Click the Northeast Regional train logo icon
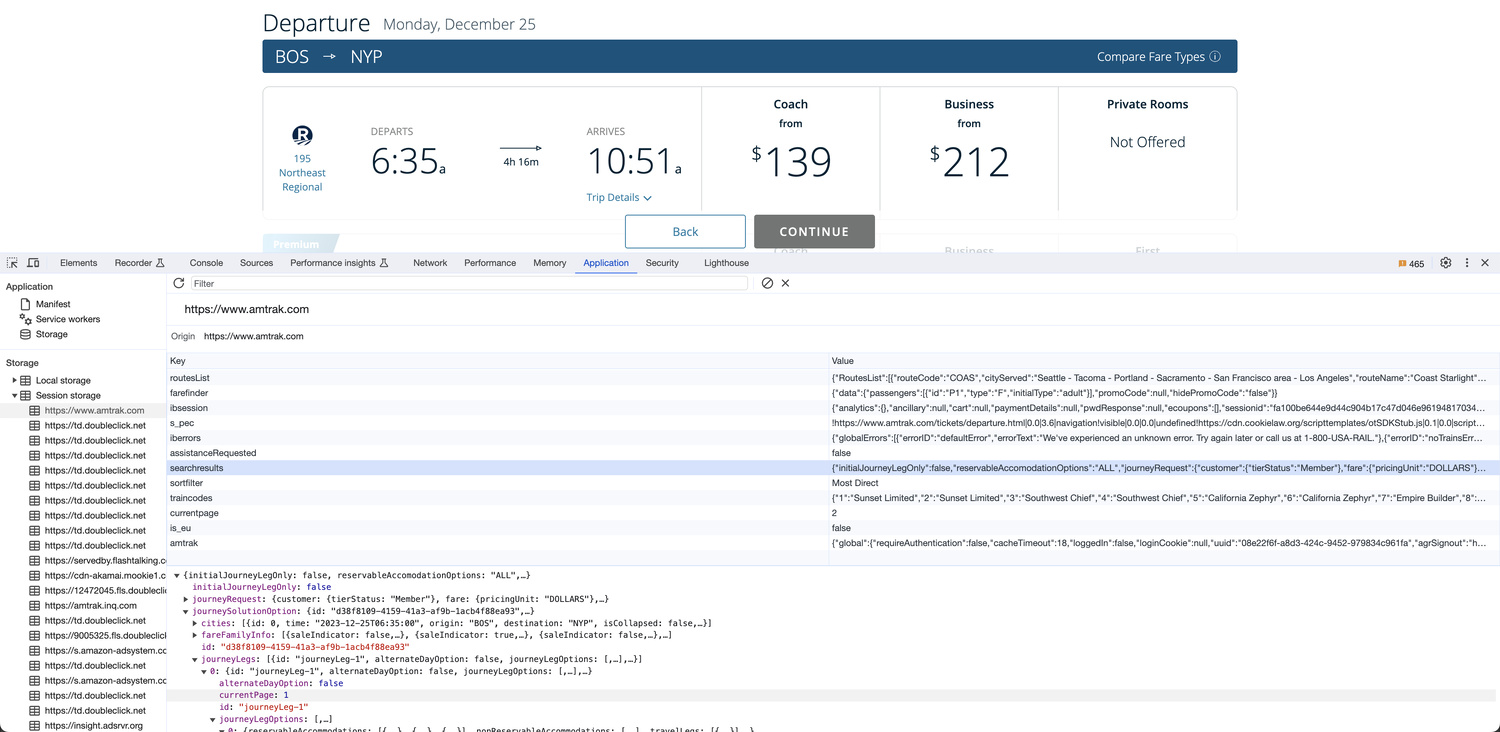This screenshot has height=732, width=1500. (302, 136)
